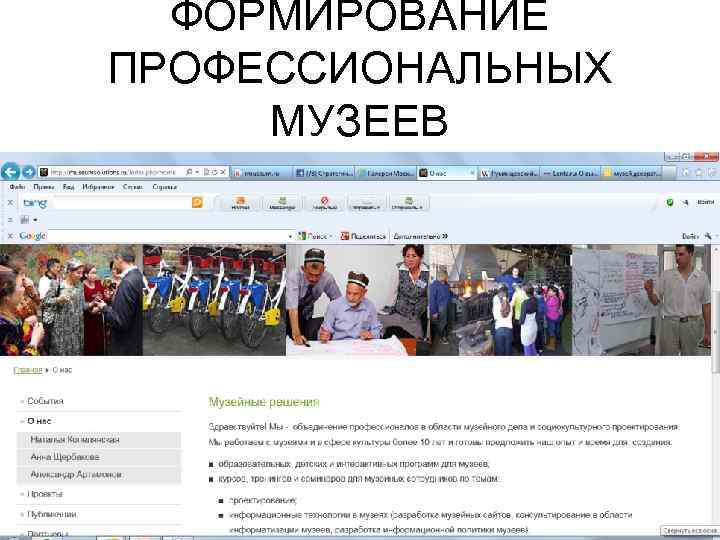The height and width of the screenshot is (540, 720).
Task: Open the photo of men signing a paper
Action: point(358,300)
